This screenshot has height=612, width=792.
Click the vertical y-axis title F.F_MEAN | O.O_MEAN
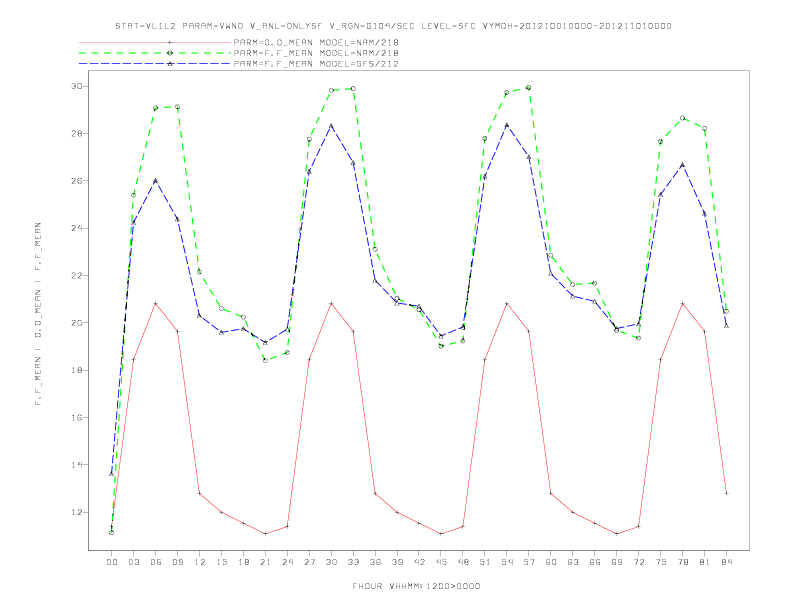point(38,314)
